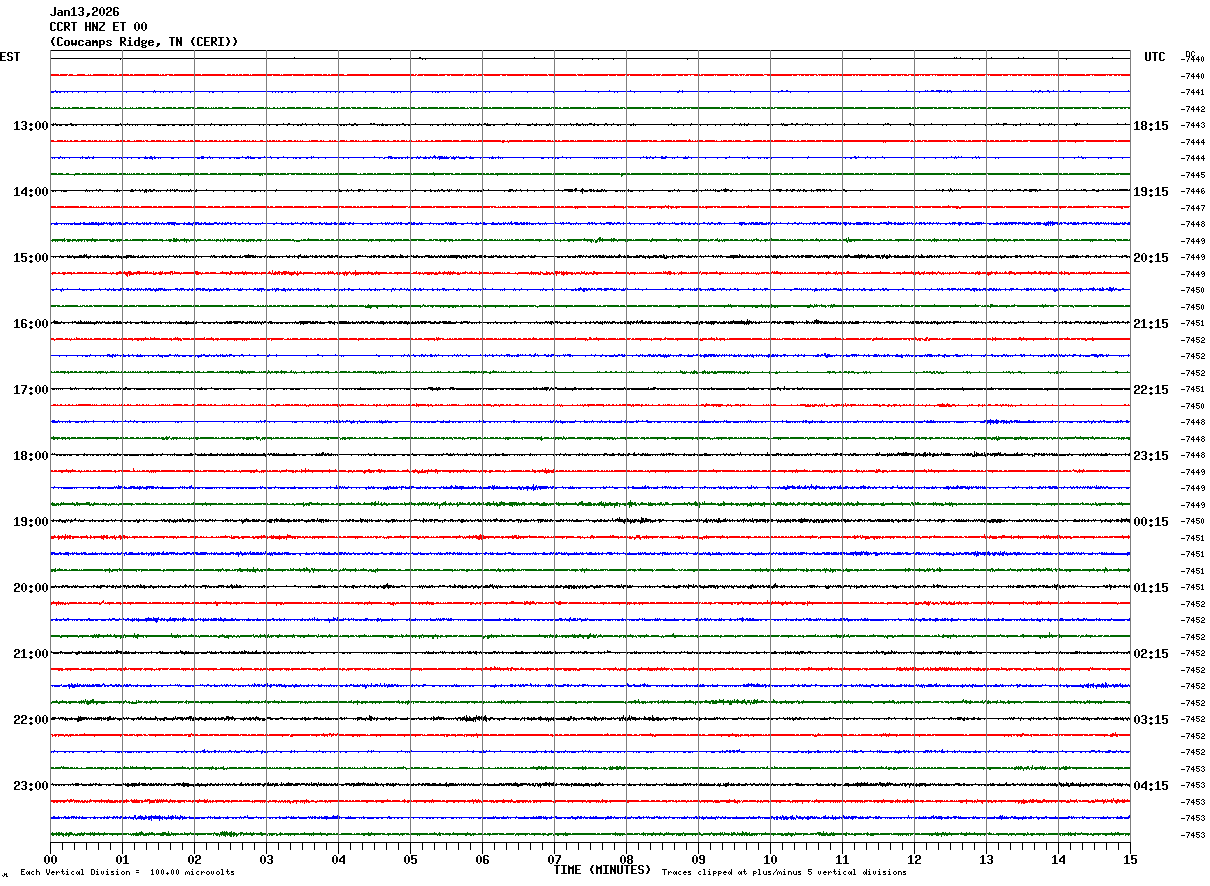
Task: Select minute 00 on the time axis
Action: [50, 859]
